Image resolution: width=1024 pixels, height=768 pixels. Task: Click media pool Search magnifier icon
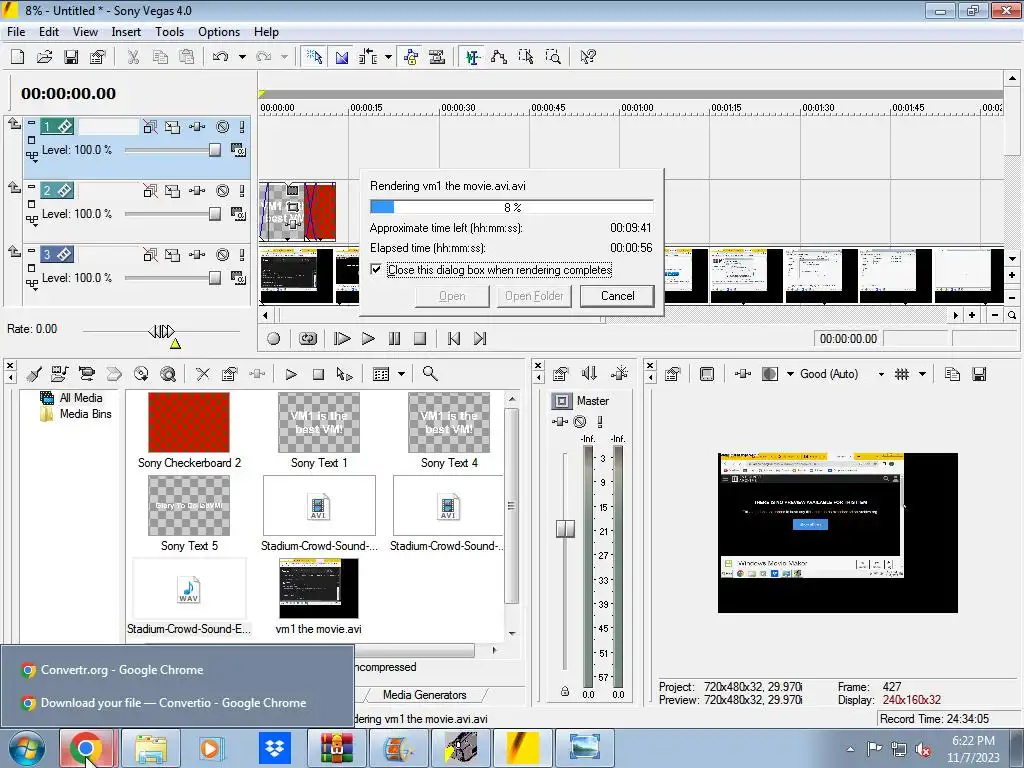tap(430, 374)
